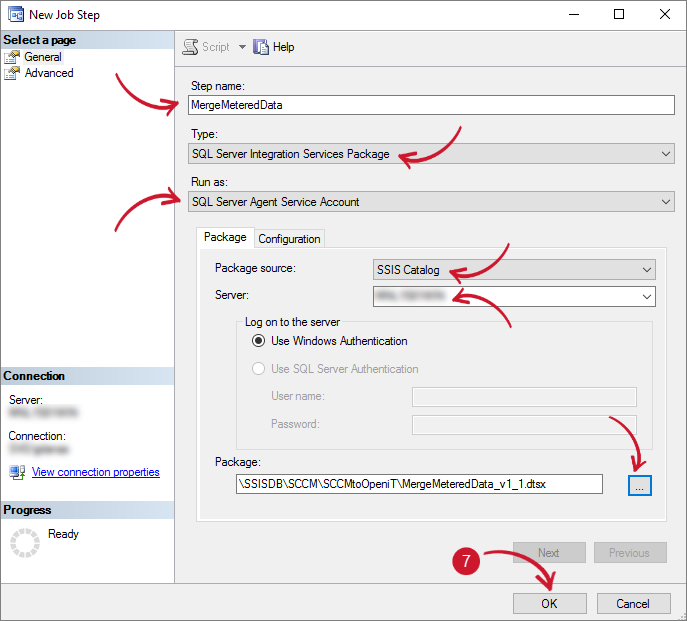Expand the Run as dropdown

(666, 202)
